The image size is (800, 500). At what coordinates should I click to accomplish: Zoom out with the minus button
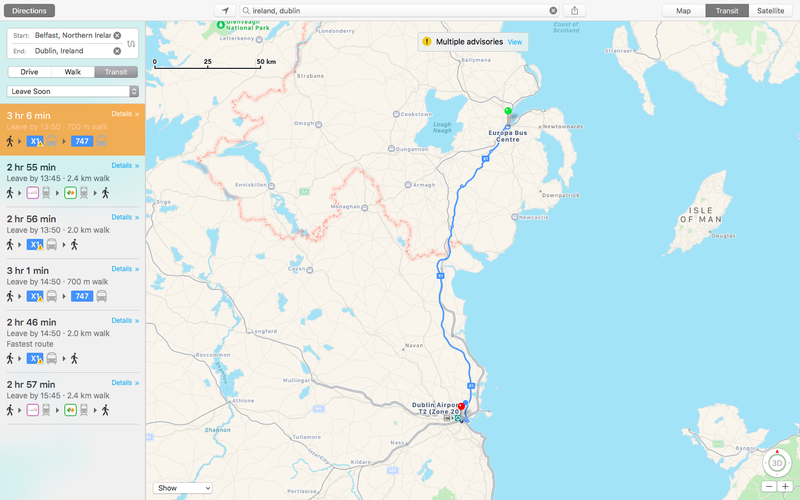pyautogui.click(x=769, y=487)
